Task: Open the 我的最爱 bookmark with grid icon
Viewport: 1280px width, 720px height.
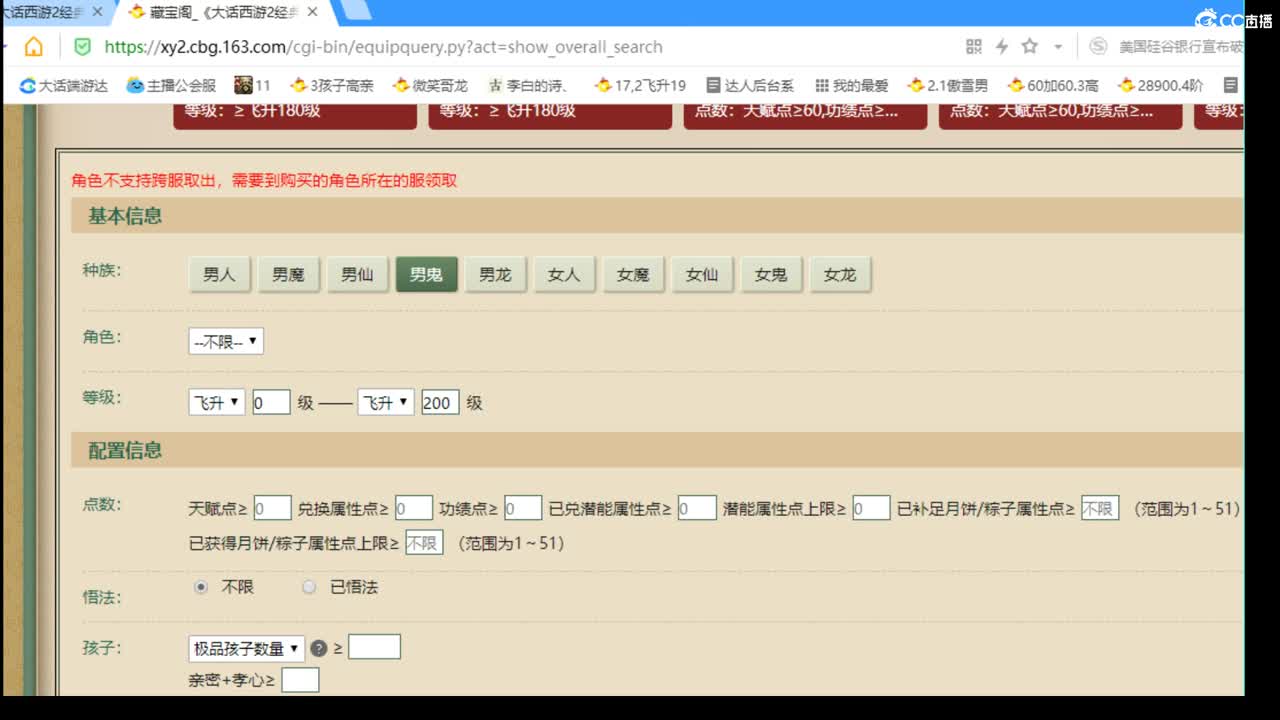Action: (849, 85)
